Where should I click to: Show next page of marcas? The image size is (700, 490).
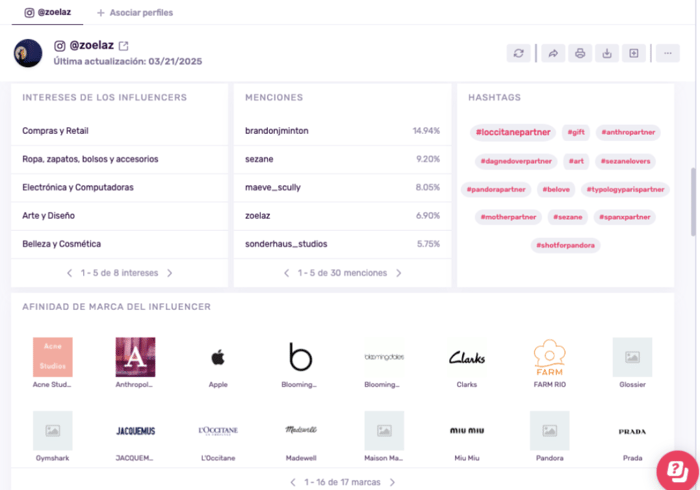pos(392,482)
